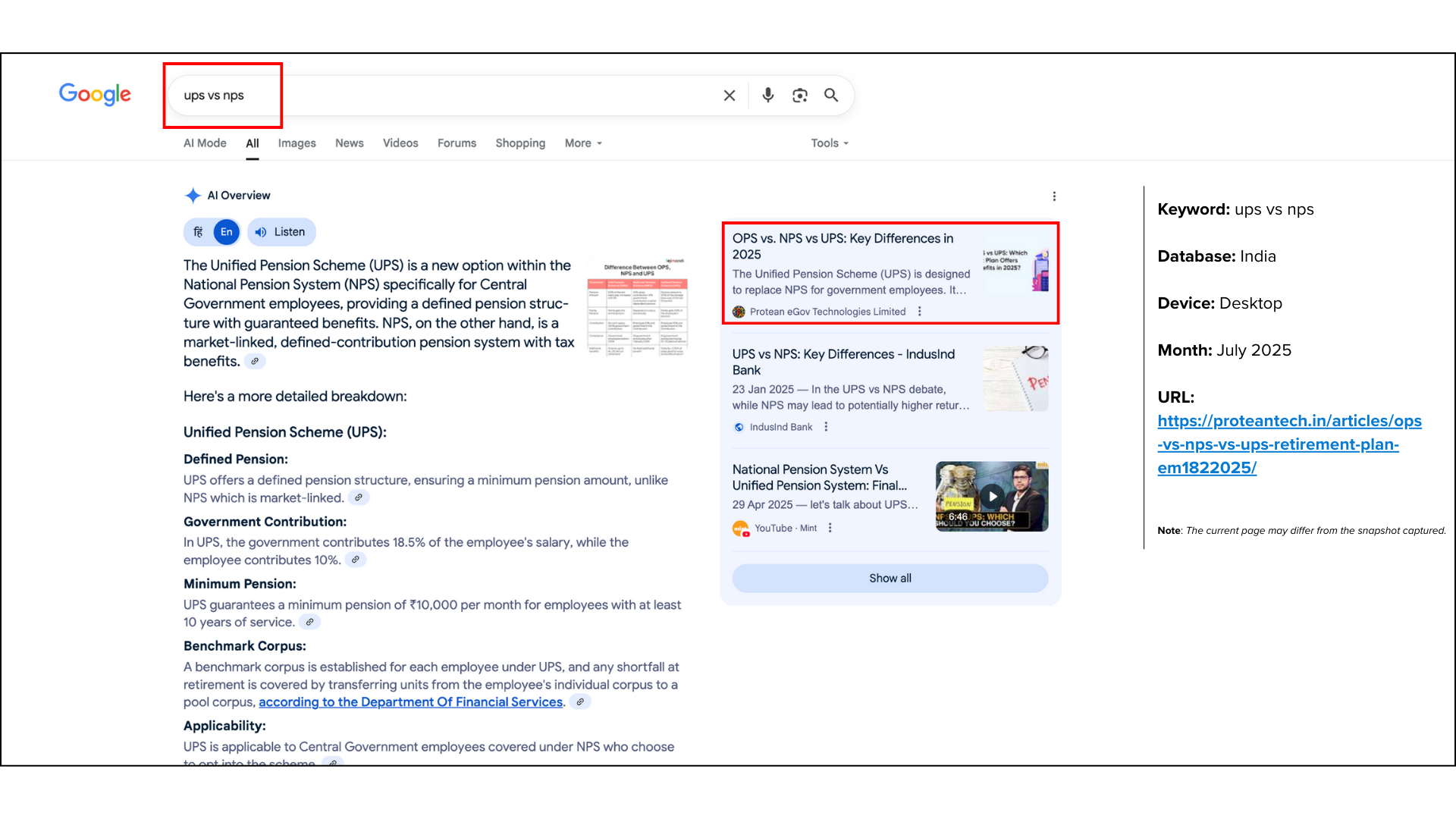1456x819 pixels.
Task: Click the Google logo
Action: coord(95,94)
